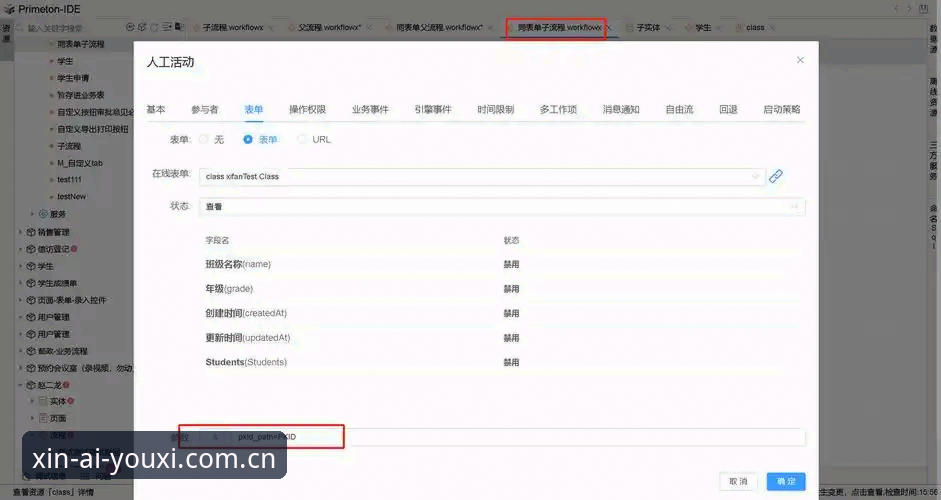
Task: Close the 人工活动 dialog
Action: coord(800,60)
